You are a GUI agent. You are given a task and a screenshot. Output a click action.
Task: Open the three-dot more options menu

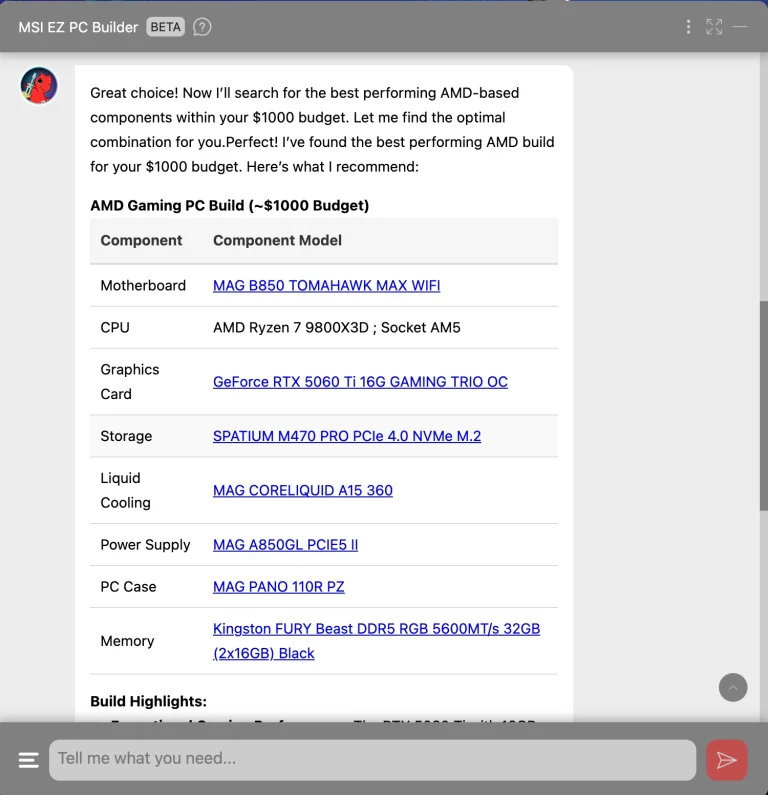tap(688, 27)
